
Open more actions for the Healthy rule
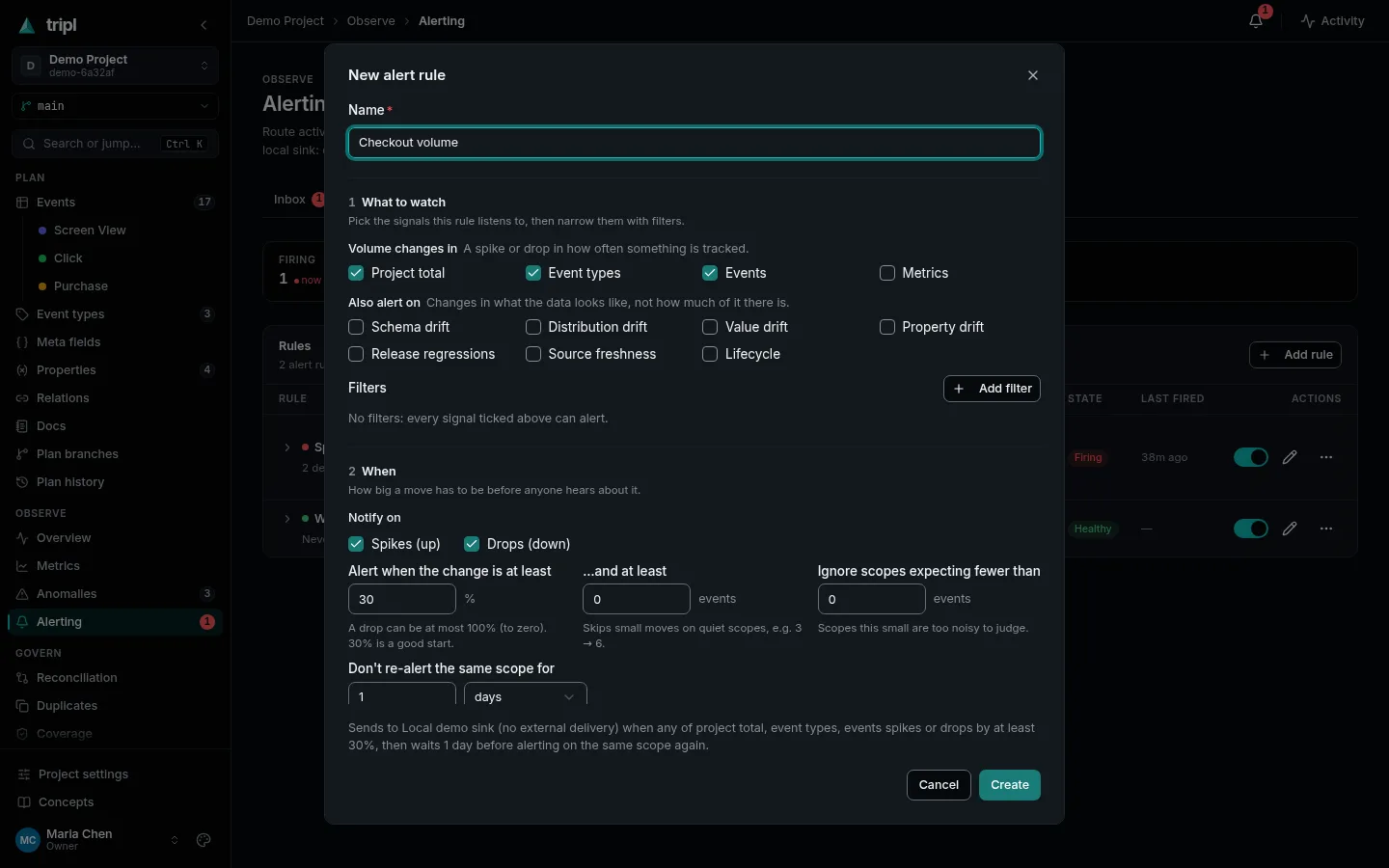[1326, 529]
